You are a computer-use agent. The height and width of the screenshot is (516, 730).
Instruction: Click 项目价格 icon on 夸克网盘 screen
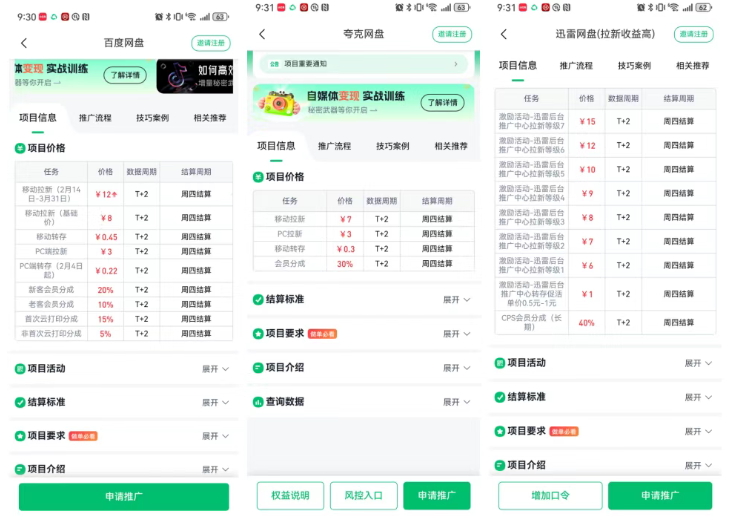click(258, 177)
